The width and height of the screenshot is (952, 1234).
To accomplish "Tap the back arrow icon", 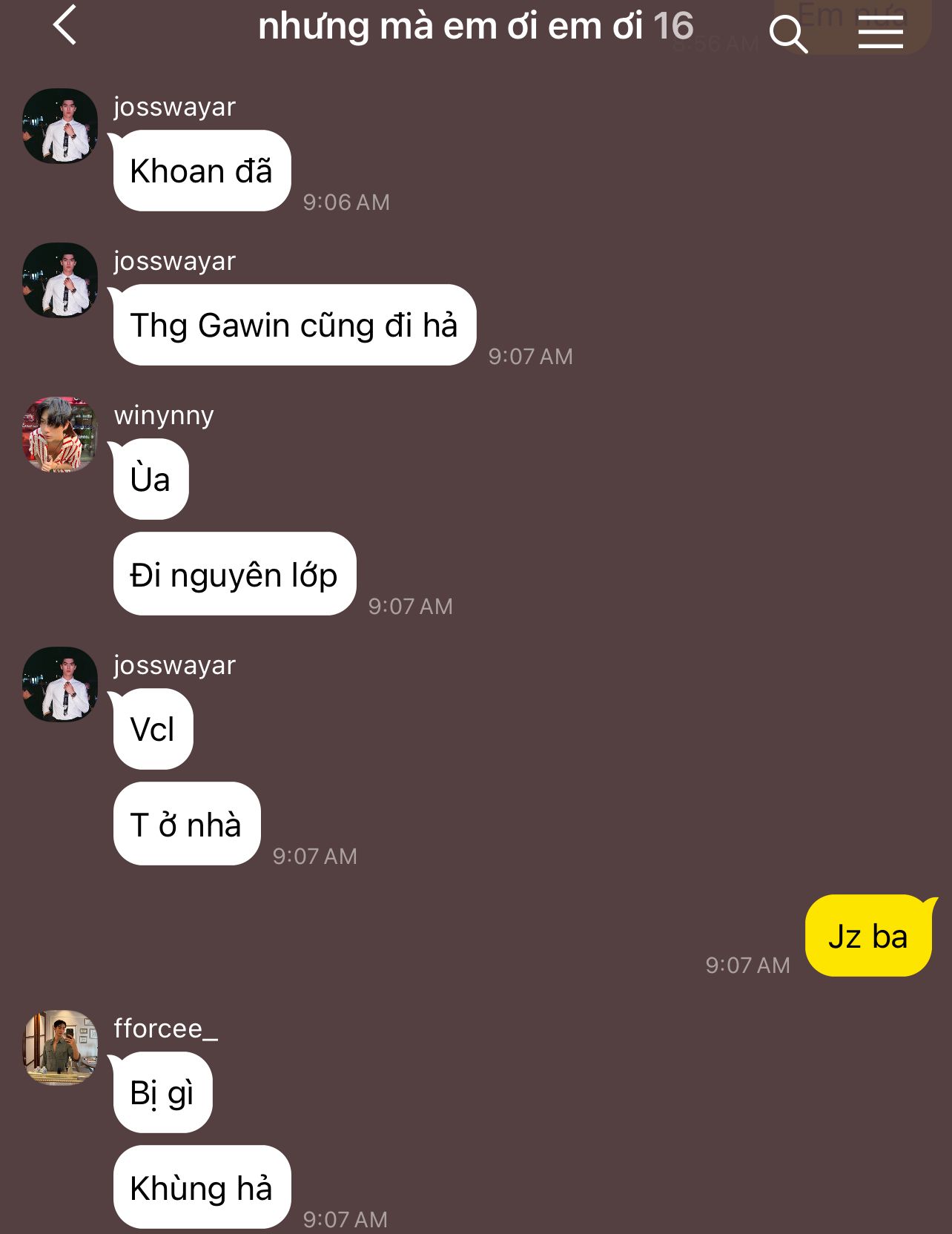I will (65, 25).
